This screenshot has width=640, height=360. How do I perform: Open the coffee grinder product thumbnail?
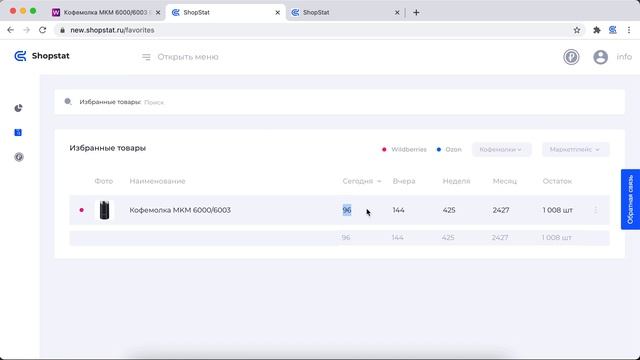(x=104, y=210)
